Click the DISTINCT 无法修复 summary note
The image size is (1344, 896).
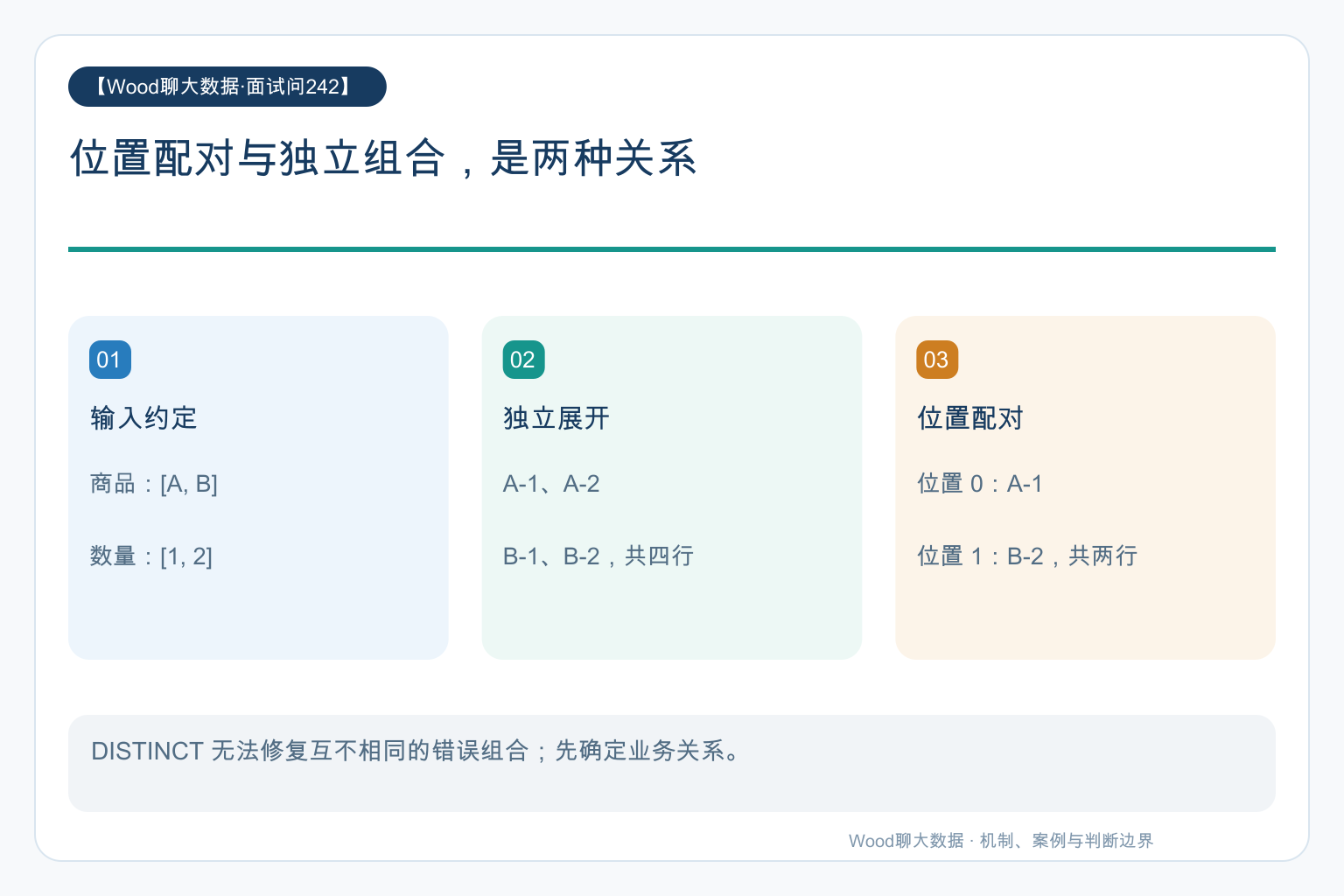click(x=672, y=763)
